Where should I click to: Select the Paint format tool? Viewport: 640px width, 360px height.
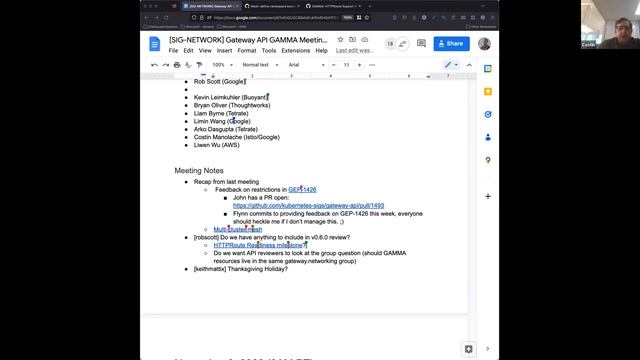coord(199,65)
